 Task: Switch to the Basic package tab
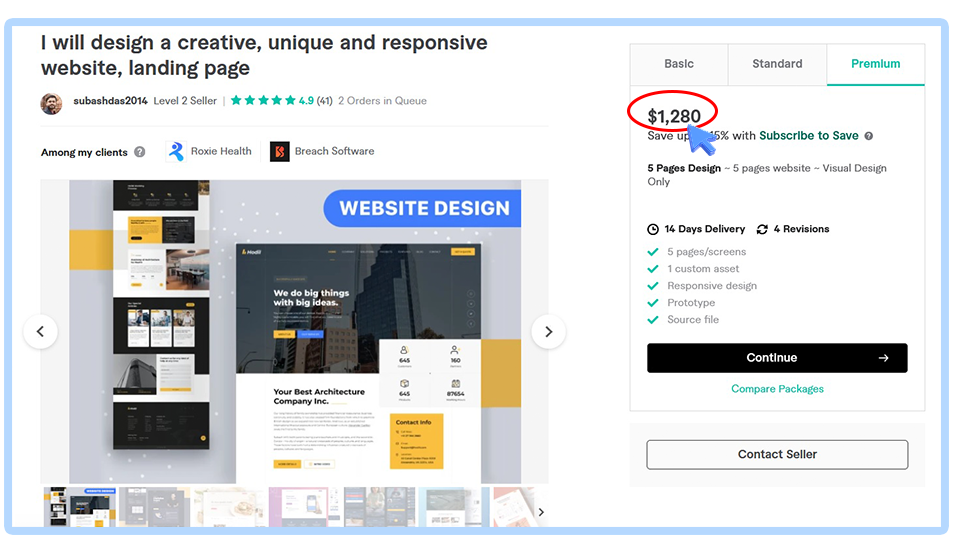pos(679,64)
